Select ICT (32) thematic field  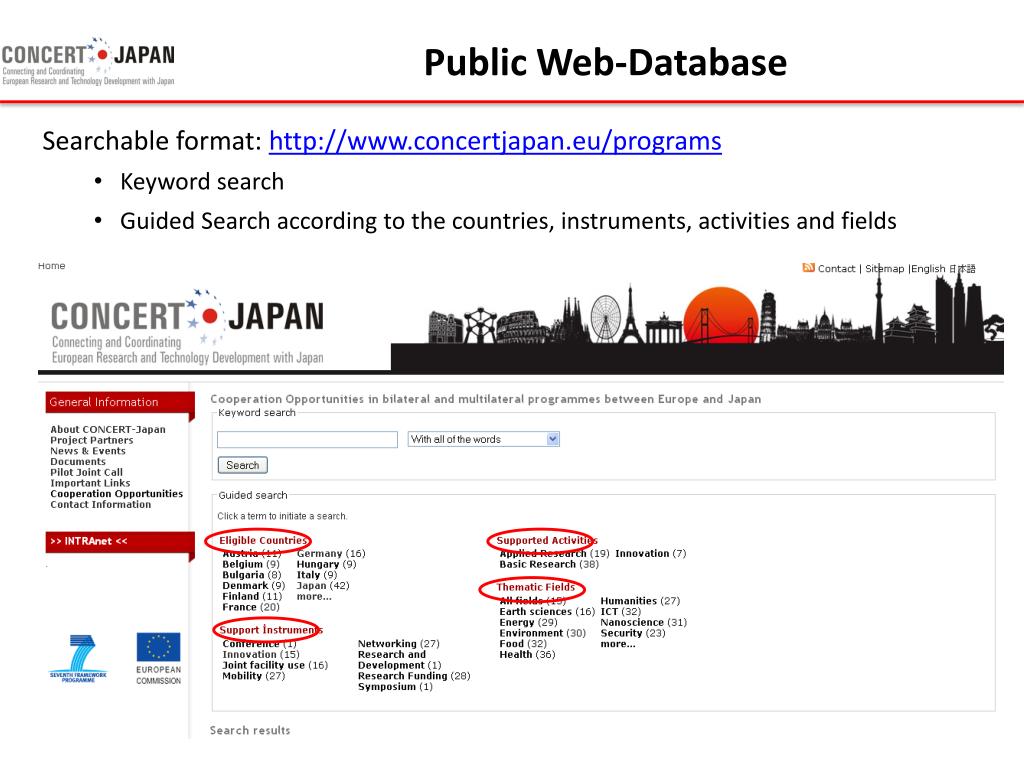pos(620,612)
